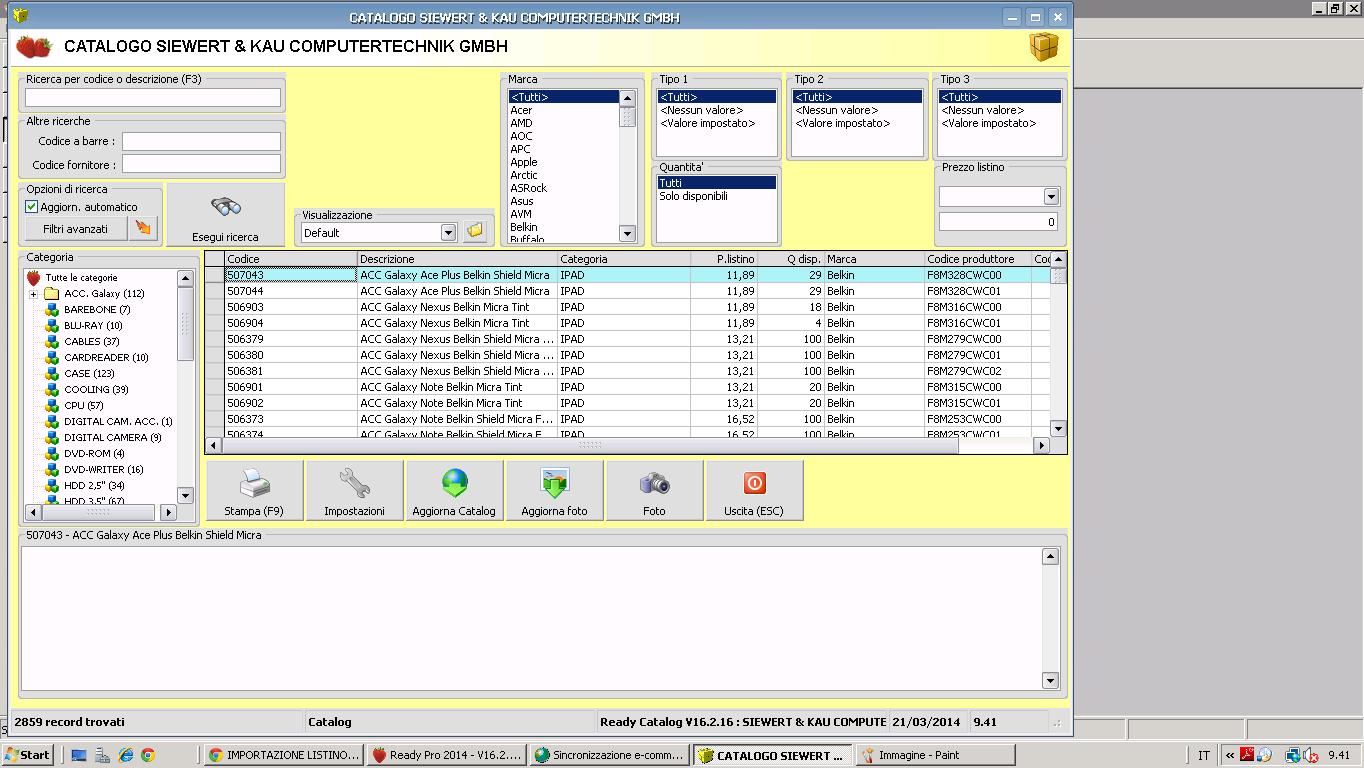Image resolution: width=1364 pixels, height=768 pixels.
Task: Select the CABLES (37) category
Action: [x=91, y=342]
